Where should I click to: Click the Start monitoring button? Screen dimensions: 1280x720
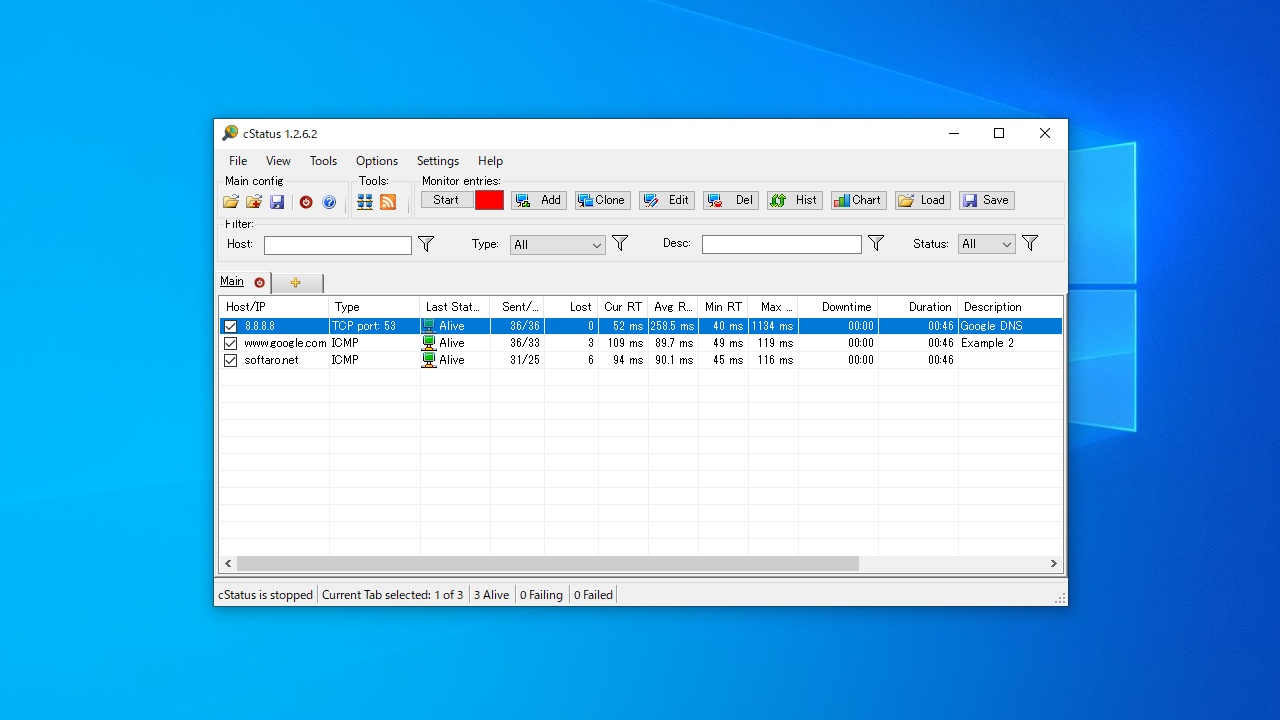(x=446, y=200)
